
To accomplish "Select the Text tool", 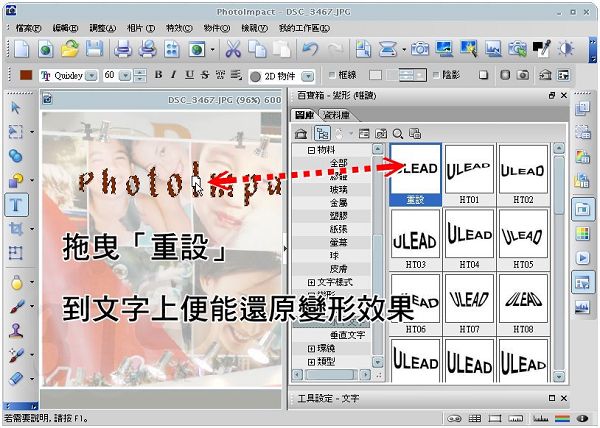I will (x=16, y=205).
